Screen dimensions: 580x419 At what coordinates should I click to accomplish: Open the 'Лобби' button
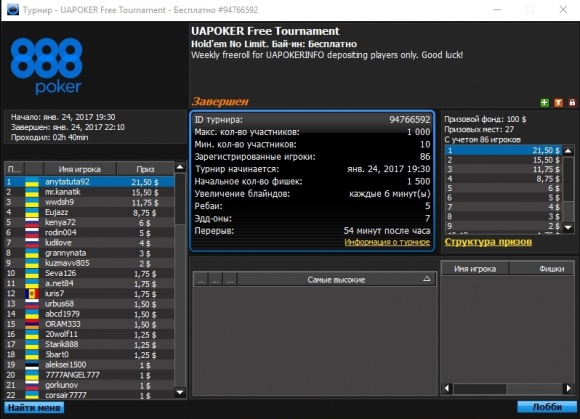coord(547,407)
